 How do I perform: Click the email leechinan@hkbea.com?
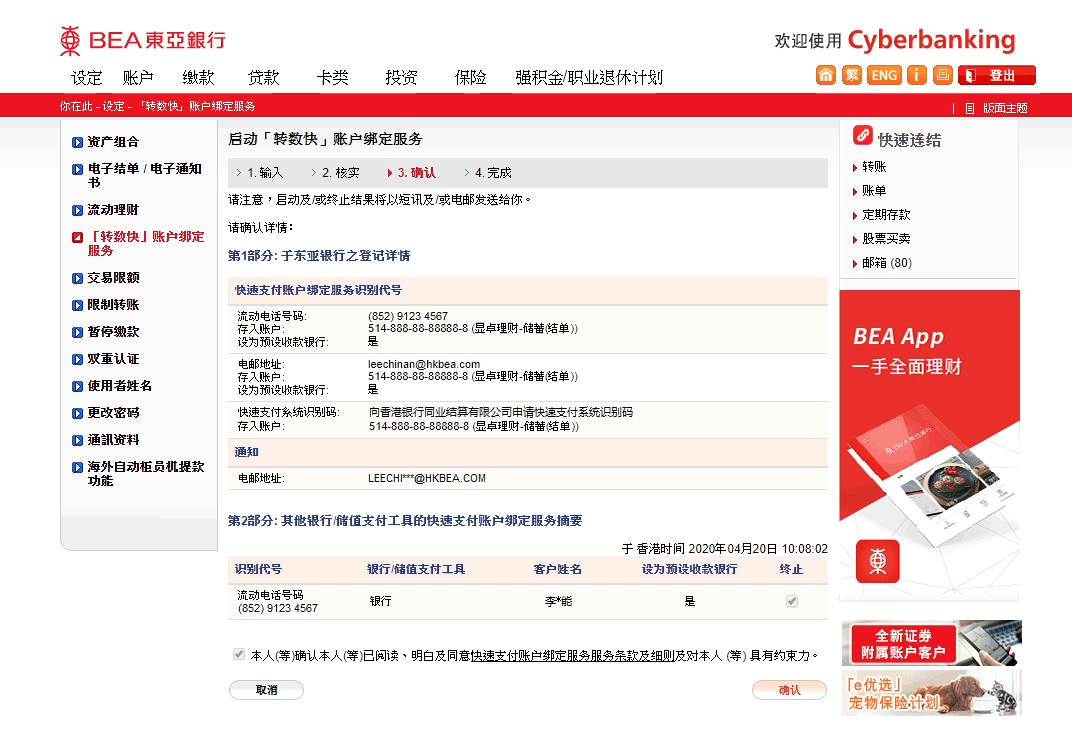coord(424,365)
